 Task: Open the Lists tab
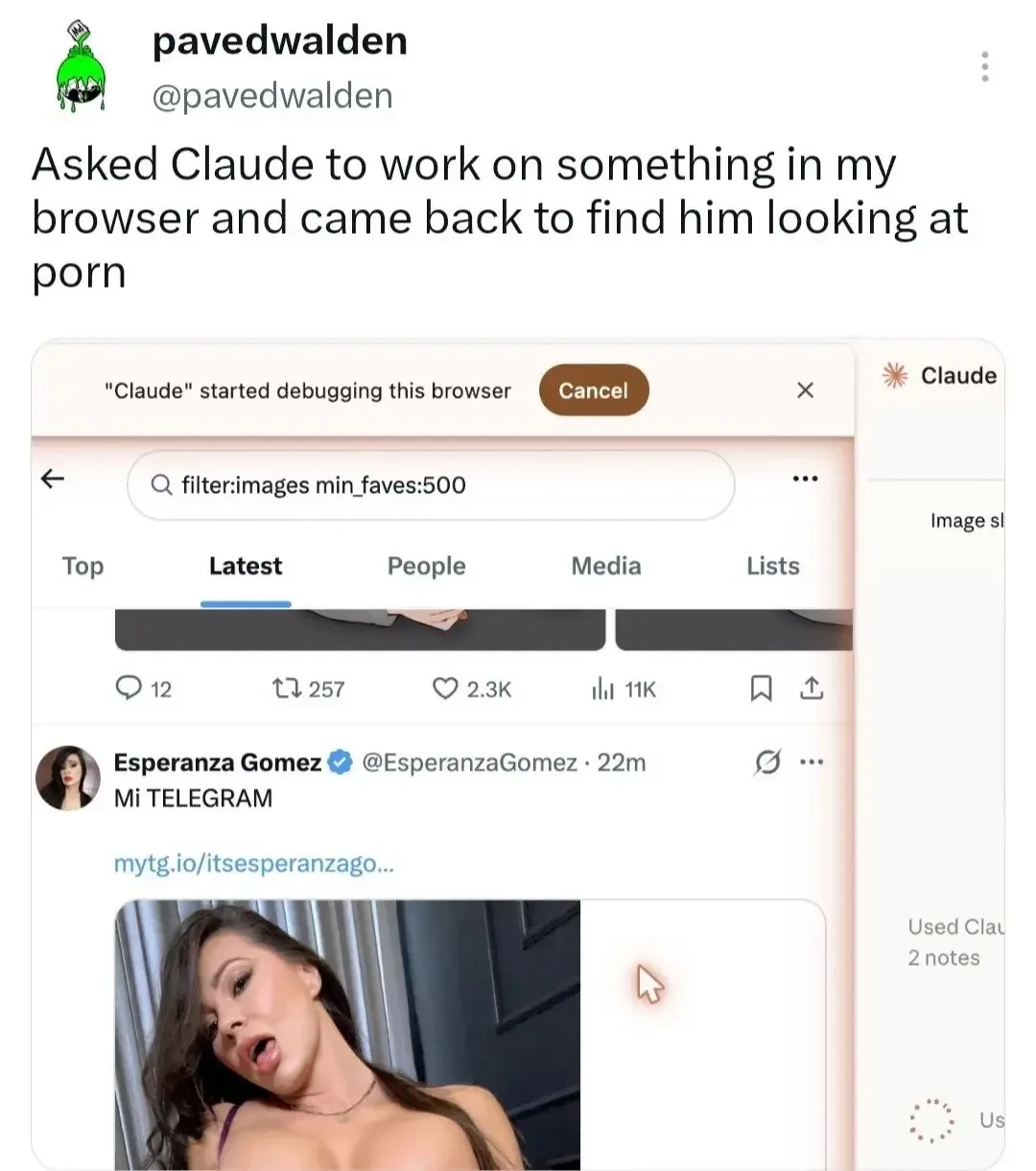click(x=773, y=566)
